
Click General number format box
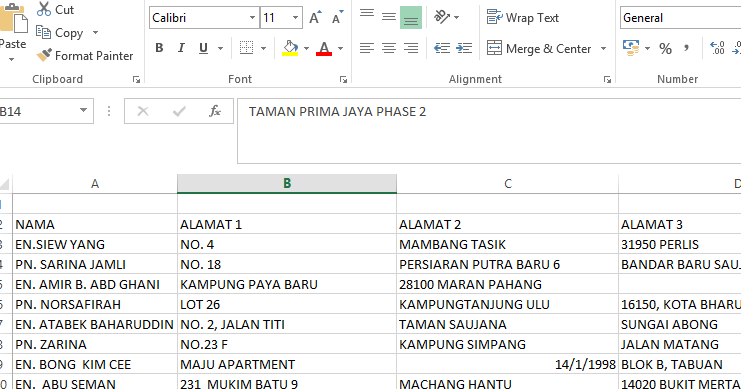(x=681, y=18)
